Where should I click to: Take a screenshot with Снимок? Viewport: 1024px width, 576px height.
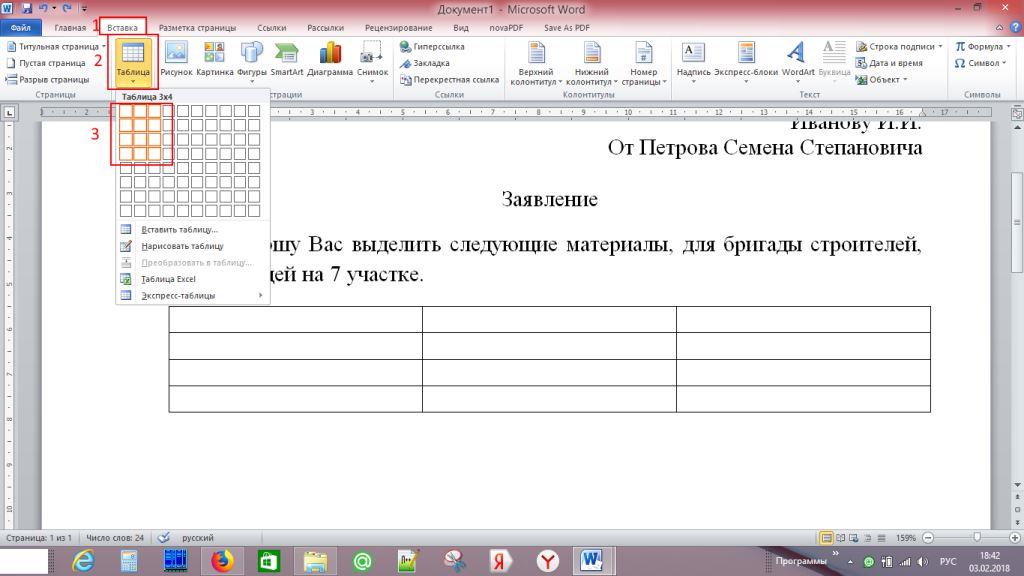[372, 61]
